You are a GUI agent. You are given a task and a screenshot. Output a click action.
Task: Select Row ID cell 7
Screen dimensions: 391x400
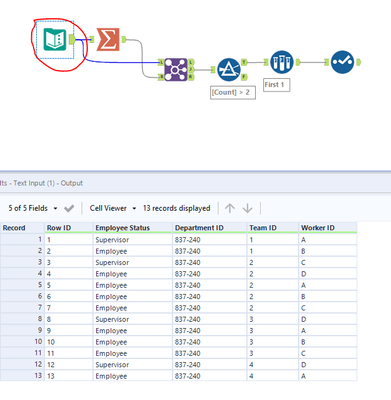(69, 308)
